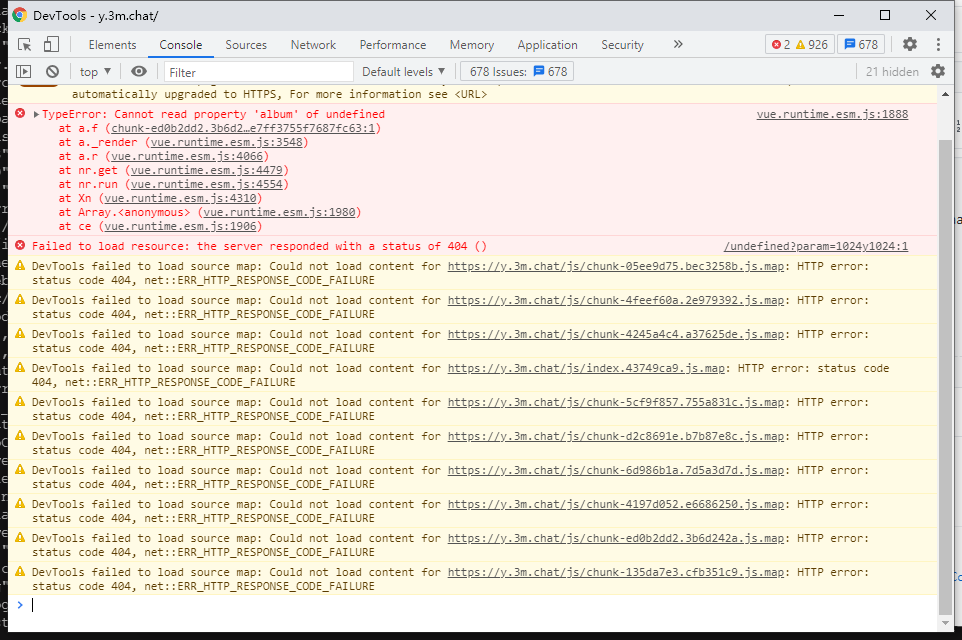
Task: Open the 678 issues badge in tab bar
Action: pyautogui.click(x=861, y=44)
